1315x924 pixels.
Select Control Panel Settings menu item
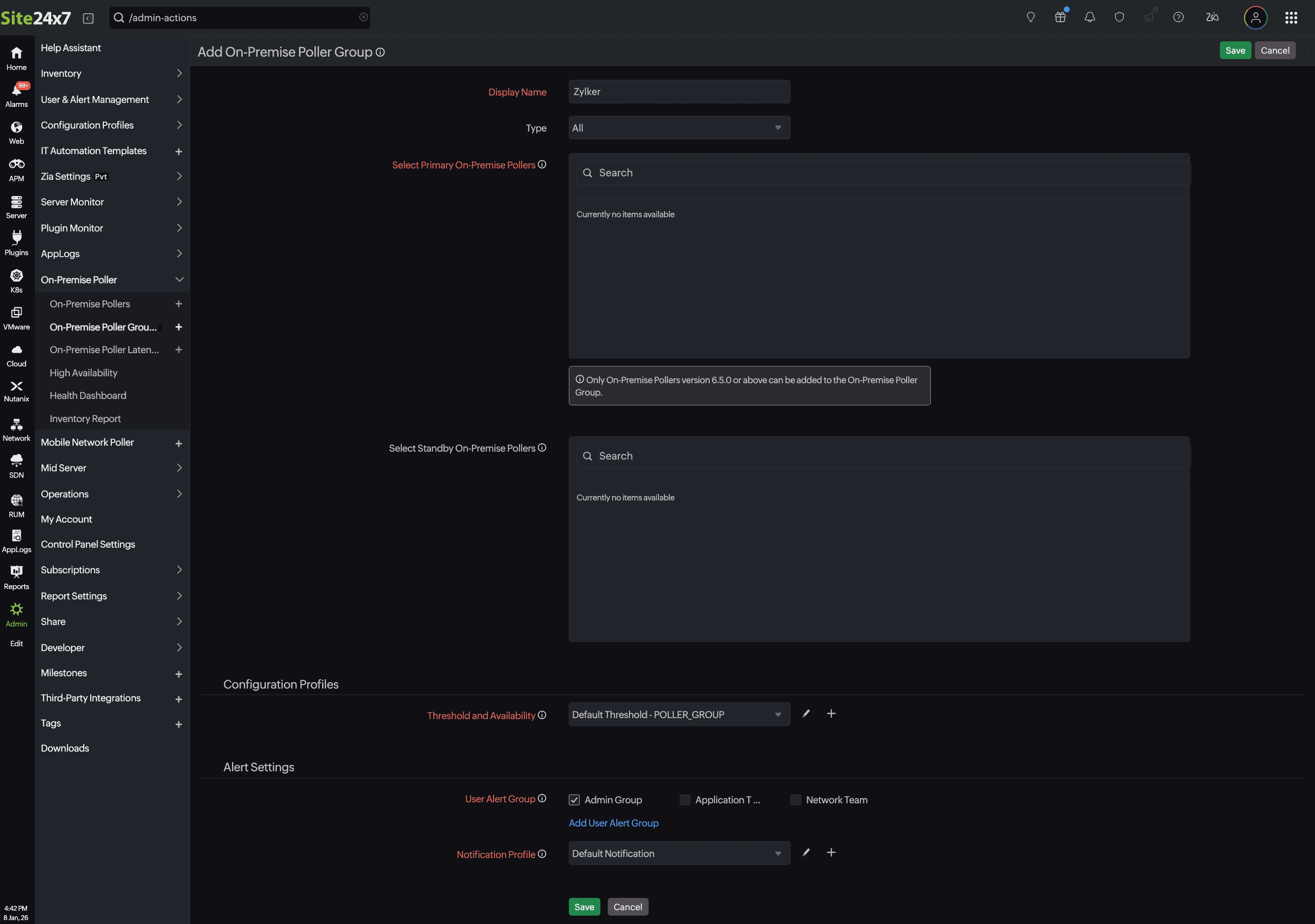click(x=88, y=544)
